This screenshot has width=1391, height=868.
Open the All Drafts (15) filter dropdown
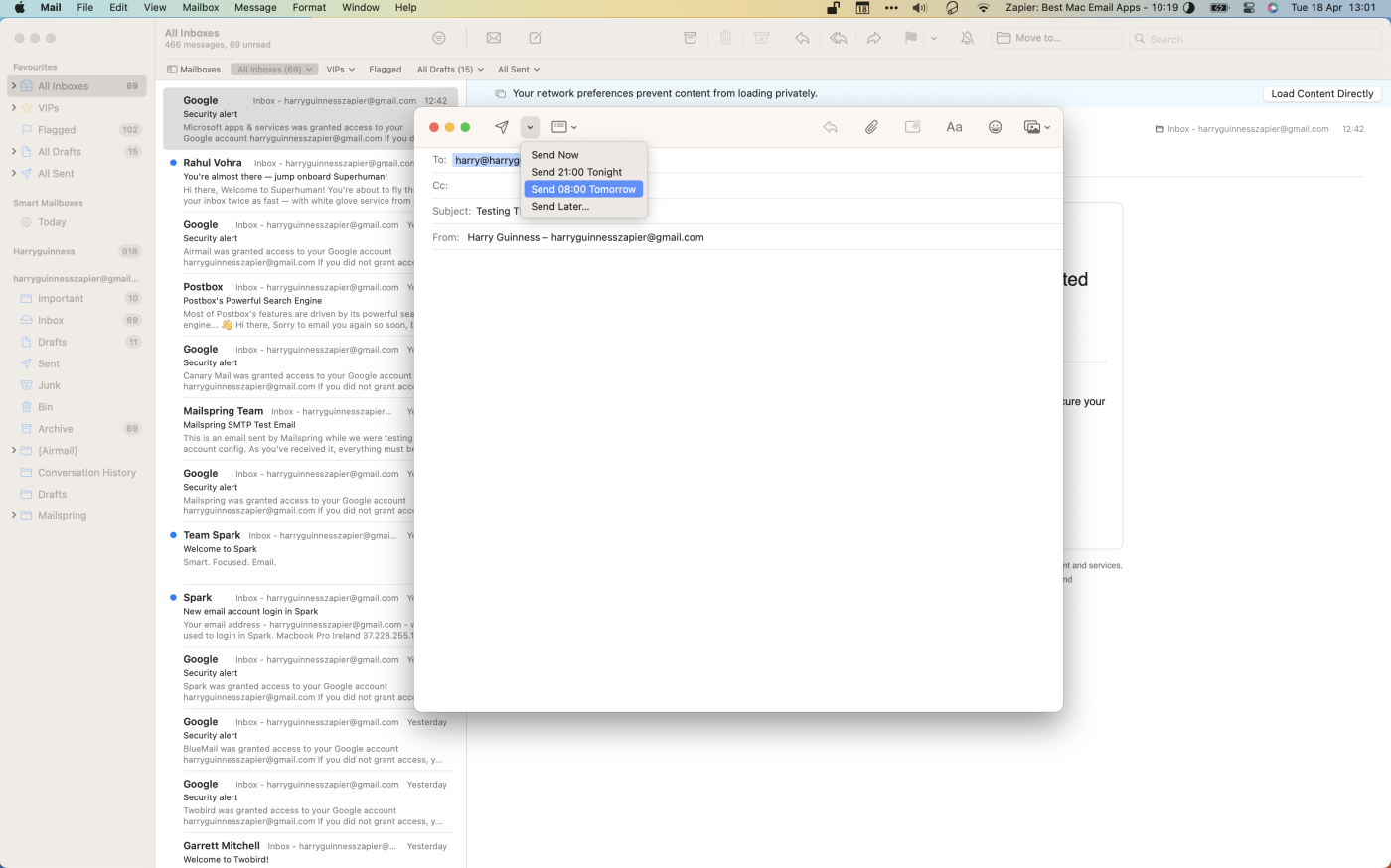pyautogui.click(x=449, y=69)
